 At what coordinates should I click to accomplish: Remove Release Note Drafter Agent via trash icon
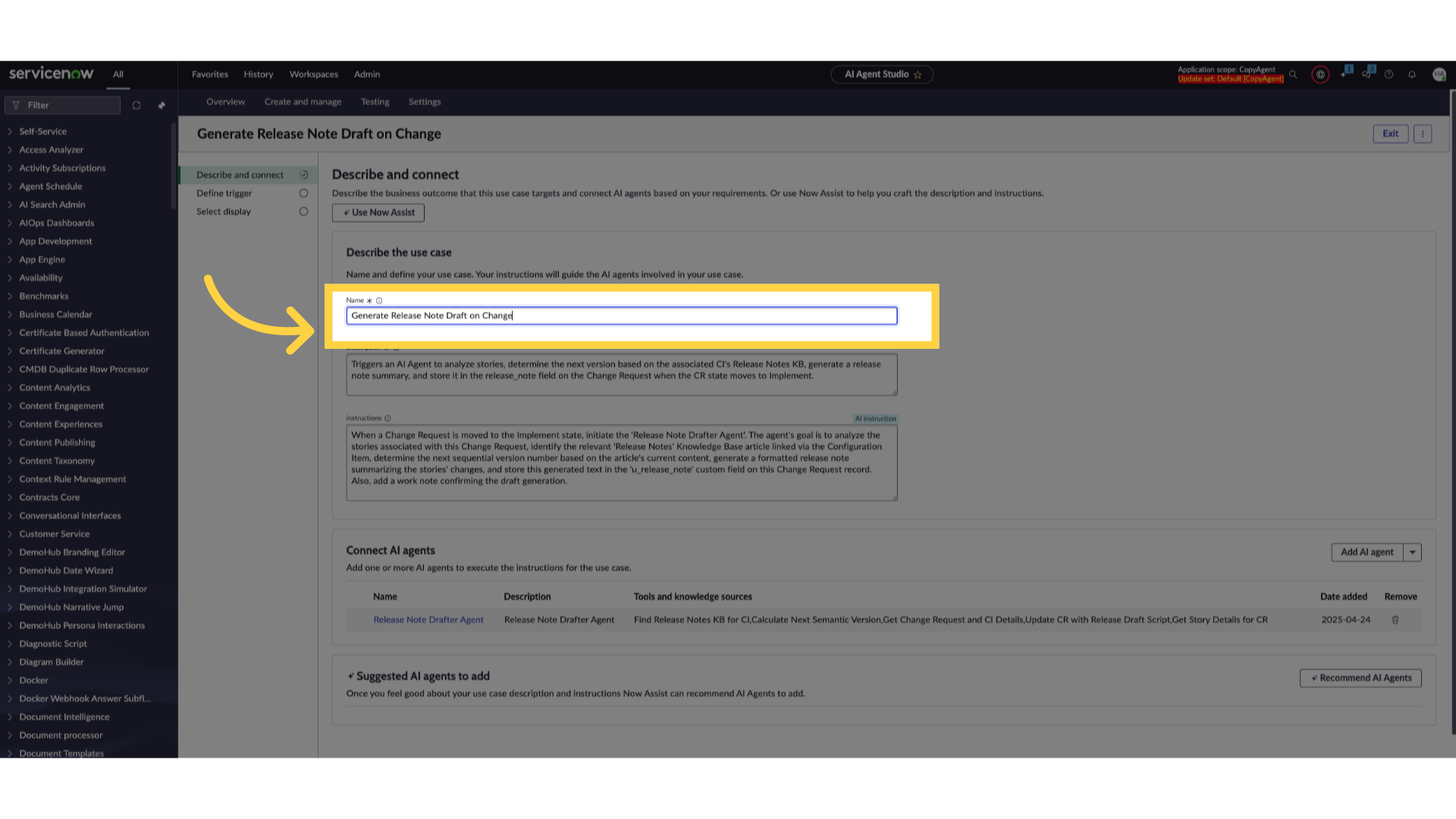1395,620
